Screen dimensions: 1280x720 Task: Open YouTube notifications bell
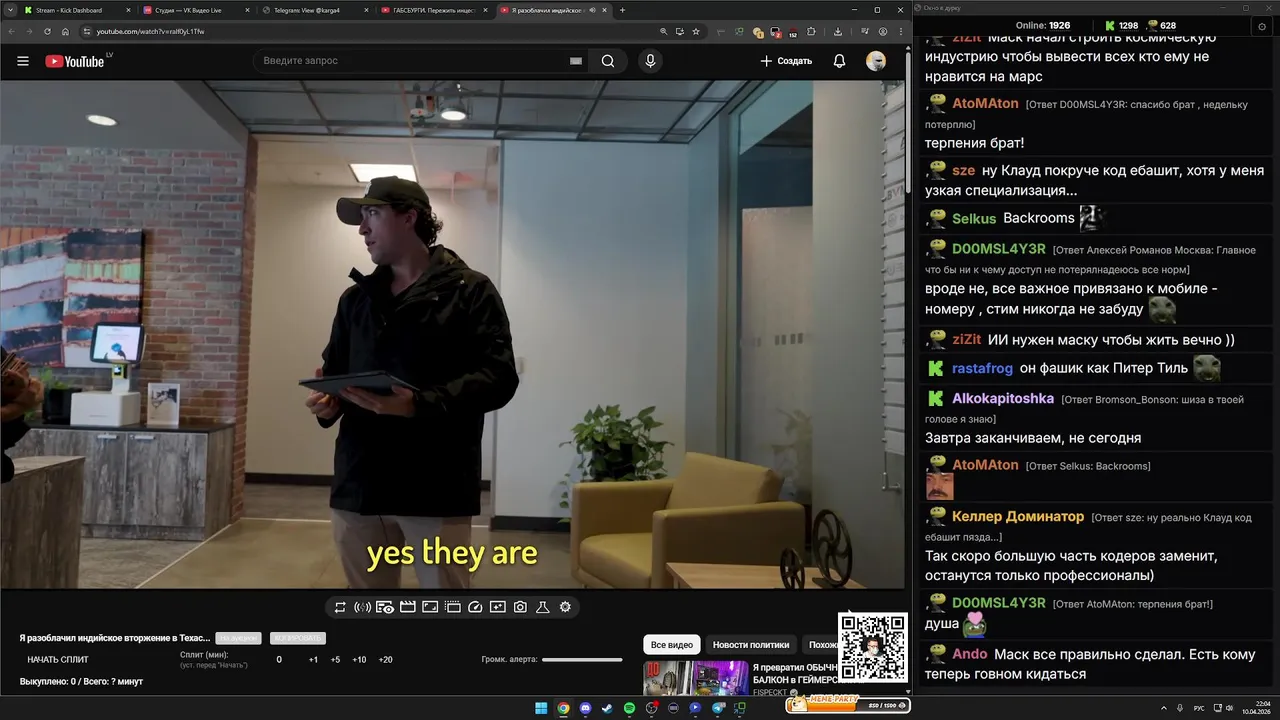click(840, 61)
